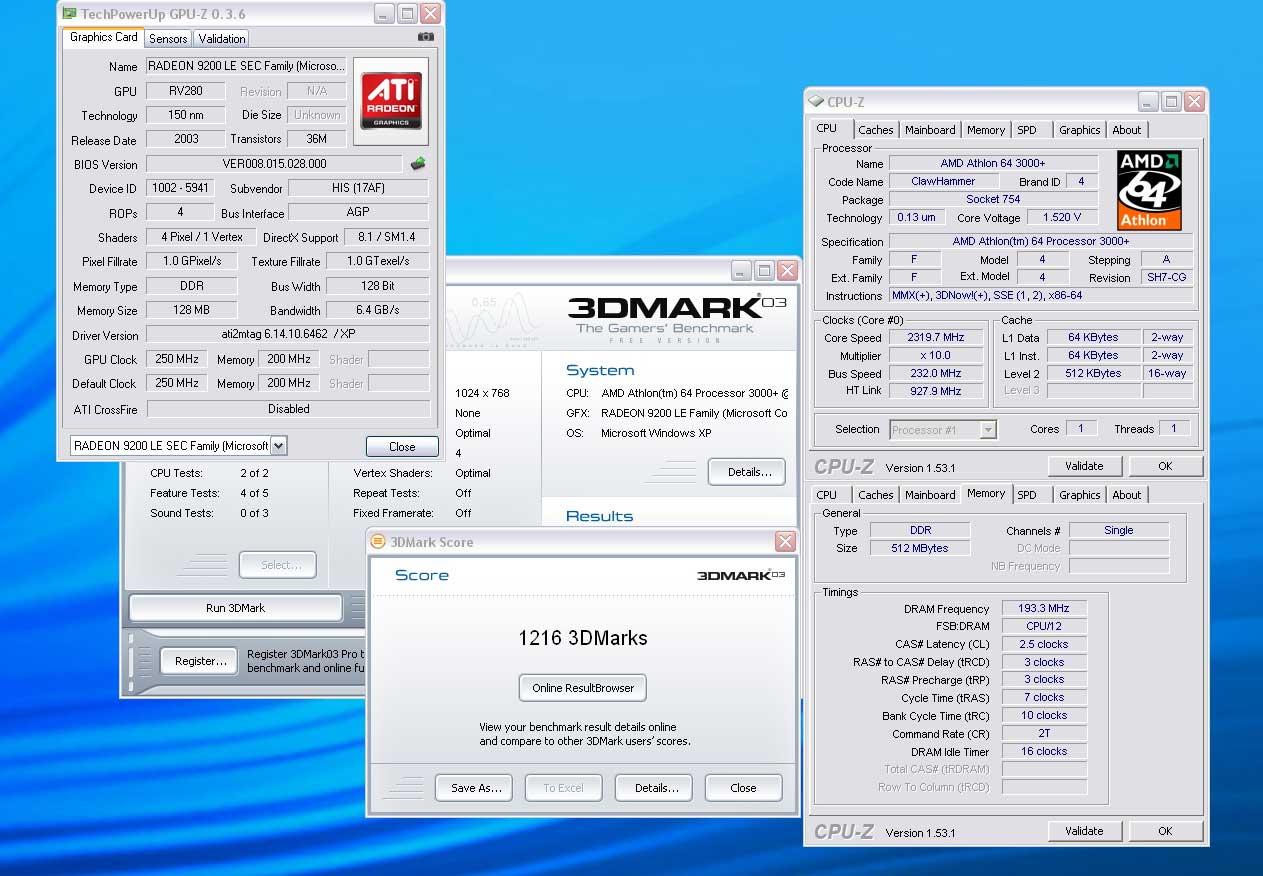The height and width of the screenshot is (876, 1263).
Task: Click the ClawHammer code name field
Action: pyautogui.click(x=944, y=181)
